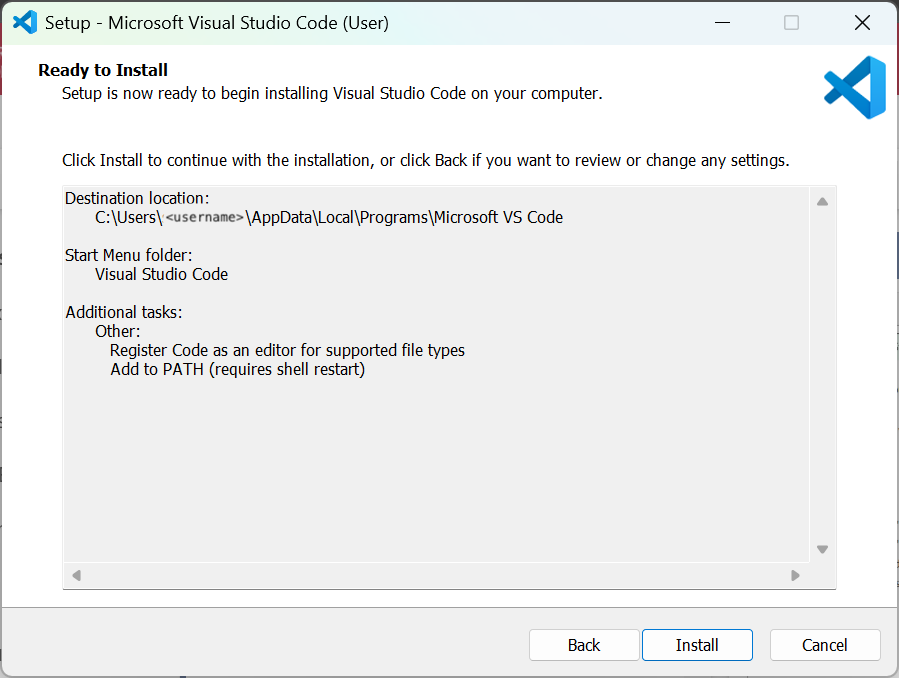Cancel the Visual Studio Code setup
Screen dimensions: 899x678
tap(824, 645)
